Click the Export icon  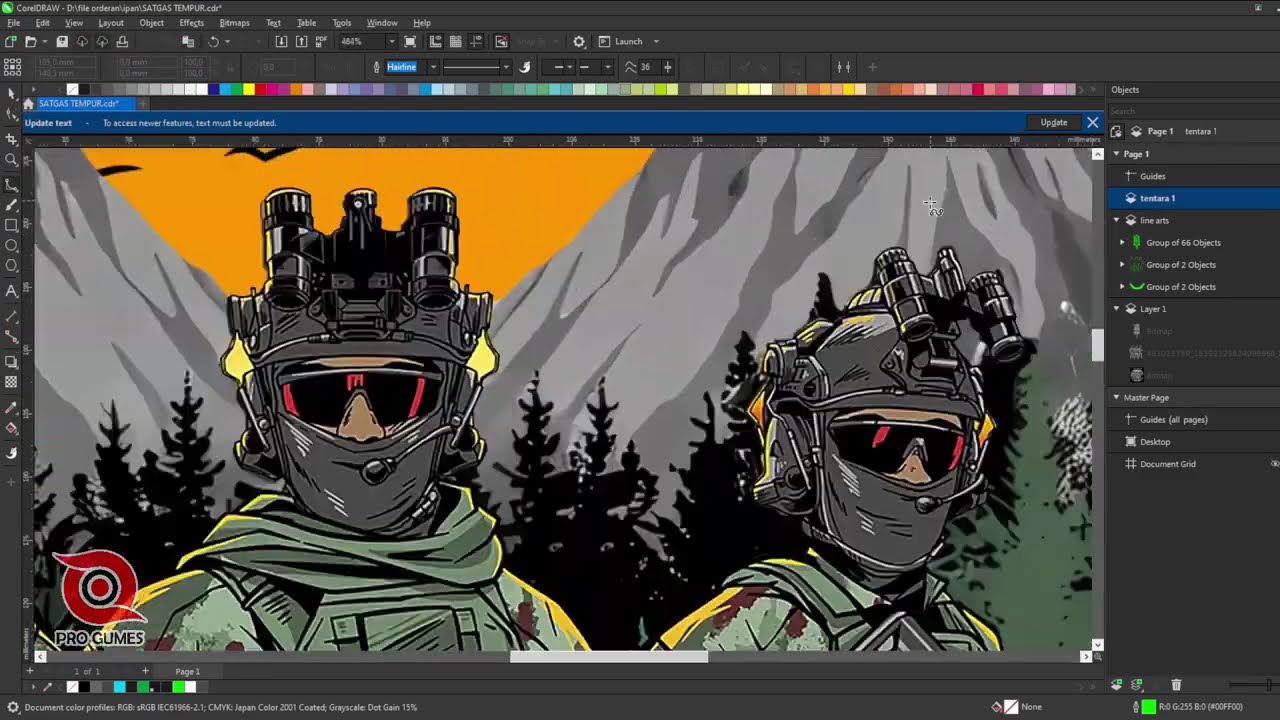tap(301, 41)
